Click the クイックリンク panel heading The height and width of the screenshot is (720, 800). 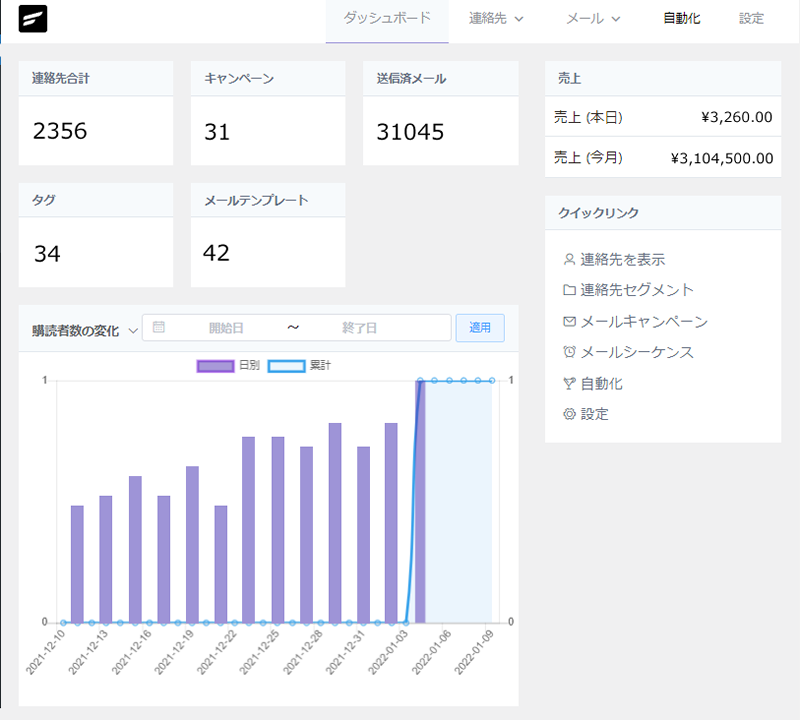tap(598, 213)
